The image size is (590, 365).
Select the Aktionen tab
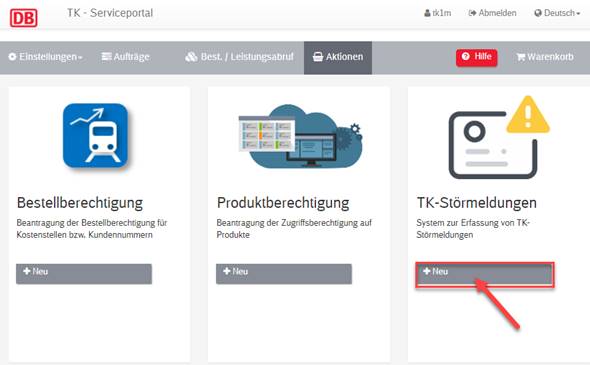[x=338, y=57]
